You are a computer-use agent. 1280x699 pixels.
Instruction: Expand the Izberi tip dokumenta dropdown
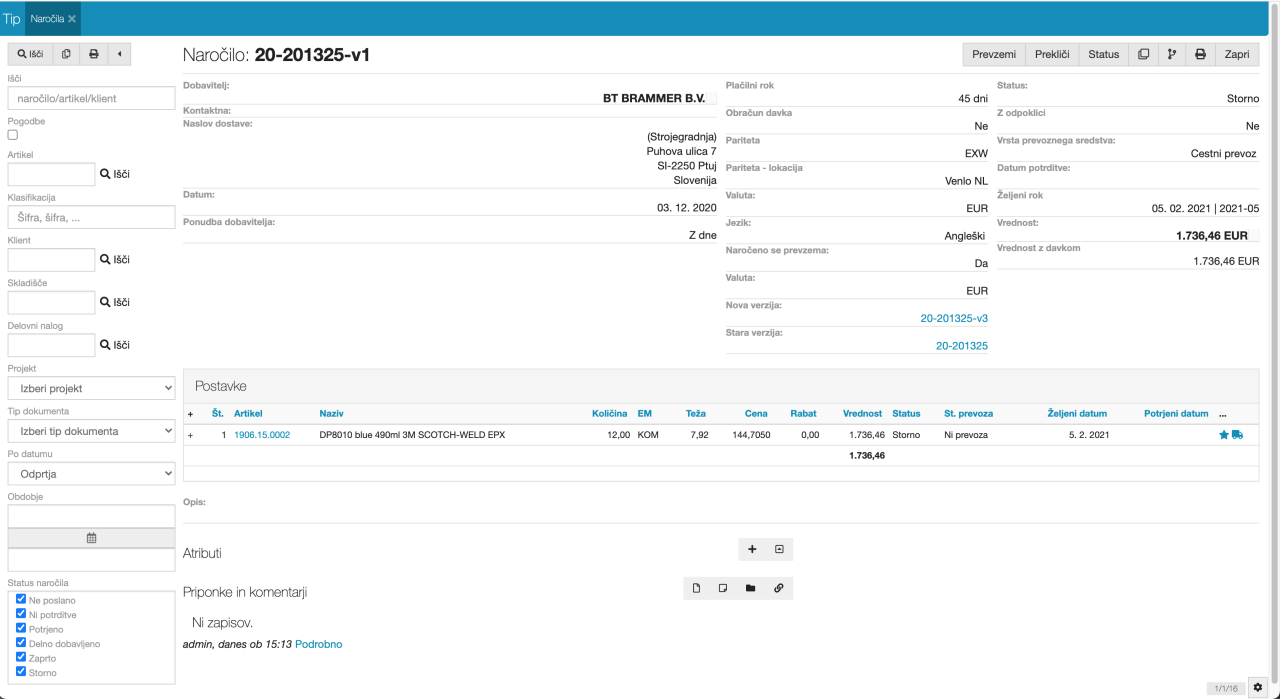[x=91, y=431]
